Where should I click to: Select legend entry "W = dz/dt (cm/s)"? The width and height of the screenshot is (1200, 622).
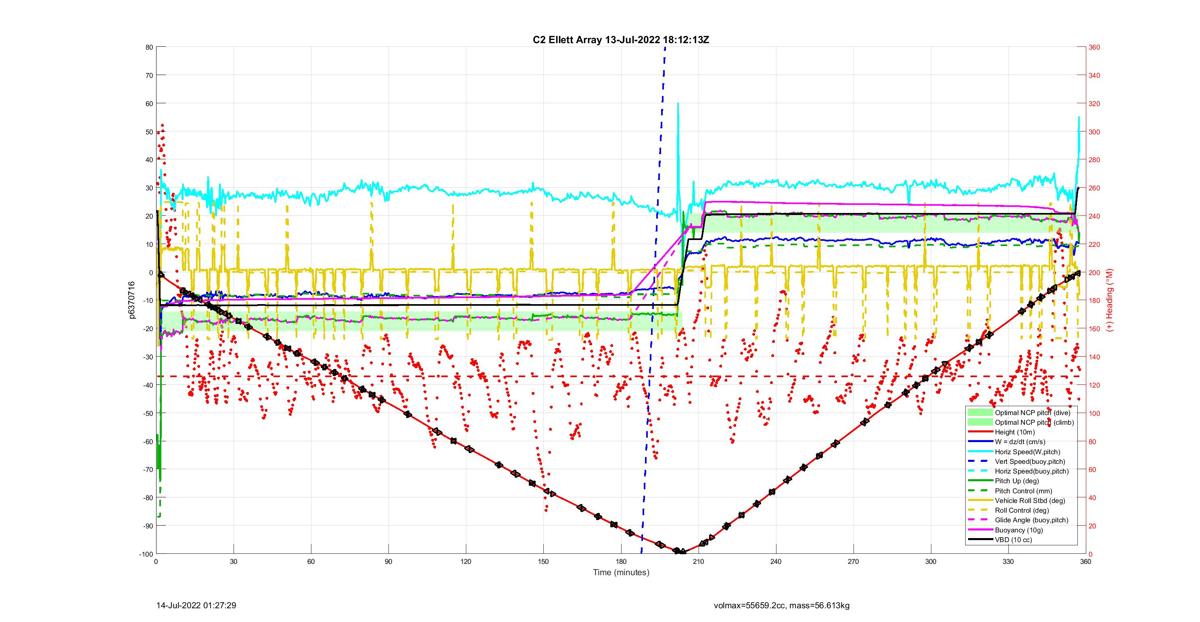[1020, 442]
